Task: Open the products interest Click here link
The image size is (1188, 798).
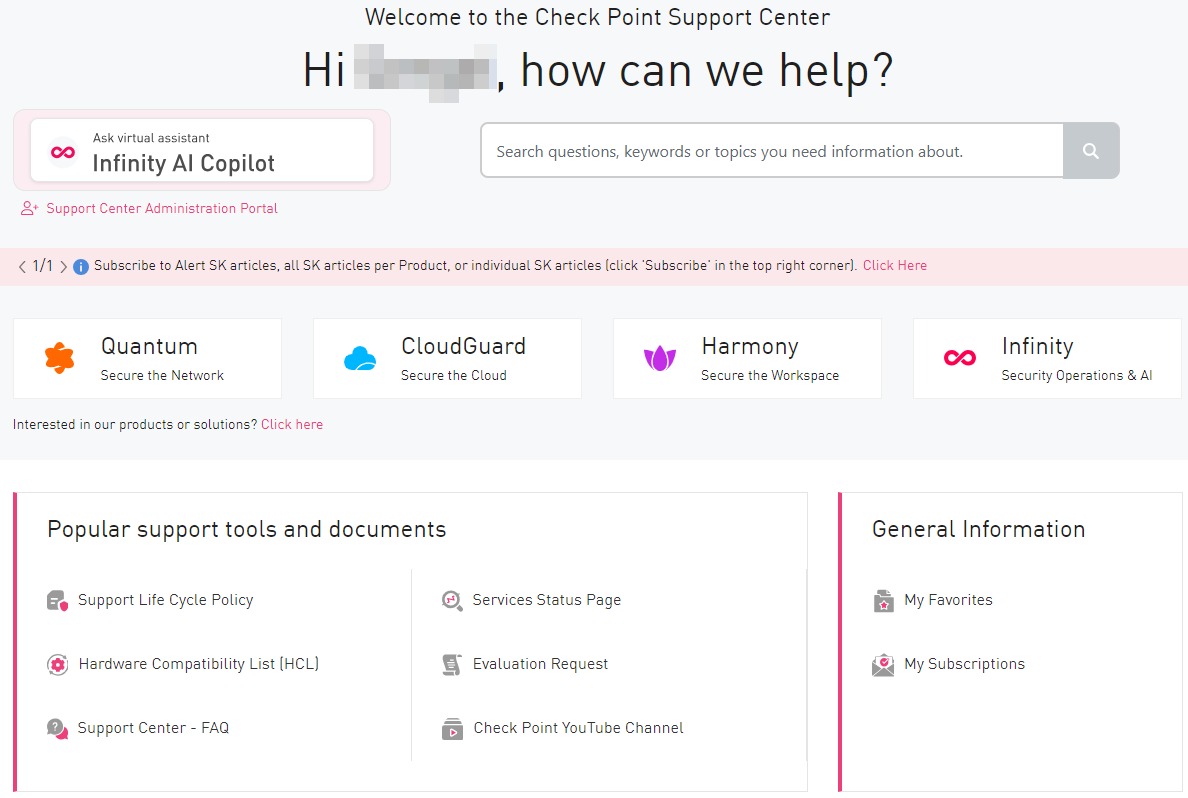Action: tap(291, 424)
